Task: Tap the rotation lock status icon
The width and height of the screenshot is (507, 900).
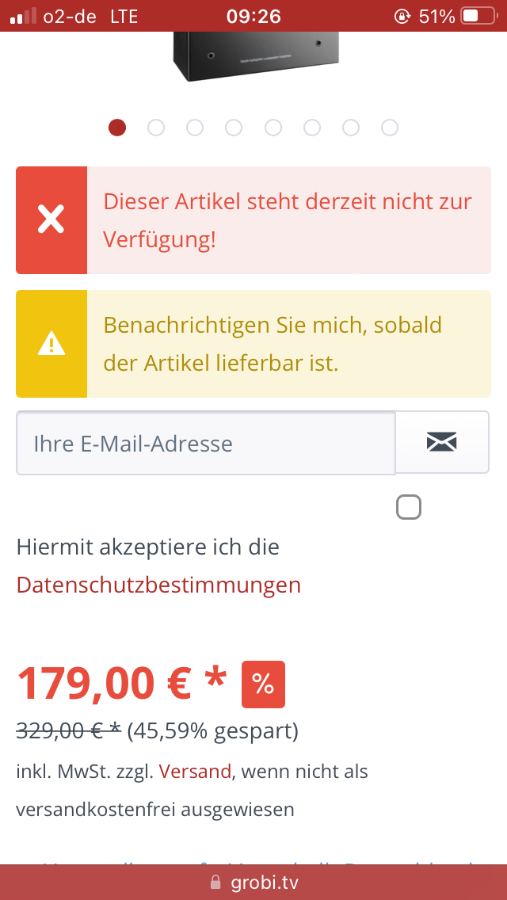Action: (x=402, y=16)
